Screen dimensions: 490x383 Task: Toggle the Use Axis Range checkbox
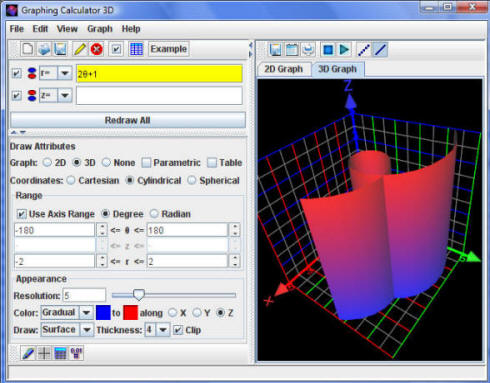coord(21,214)
